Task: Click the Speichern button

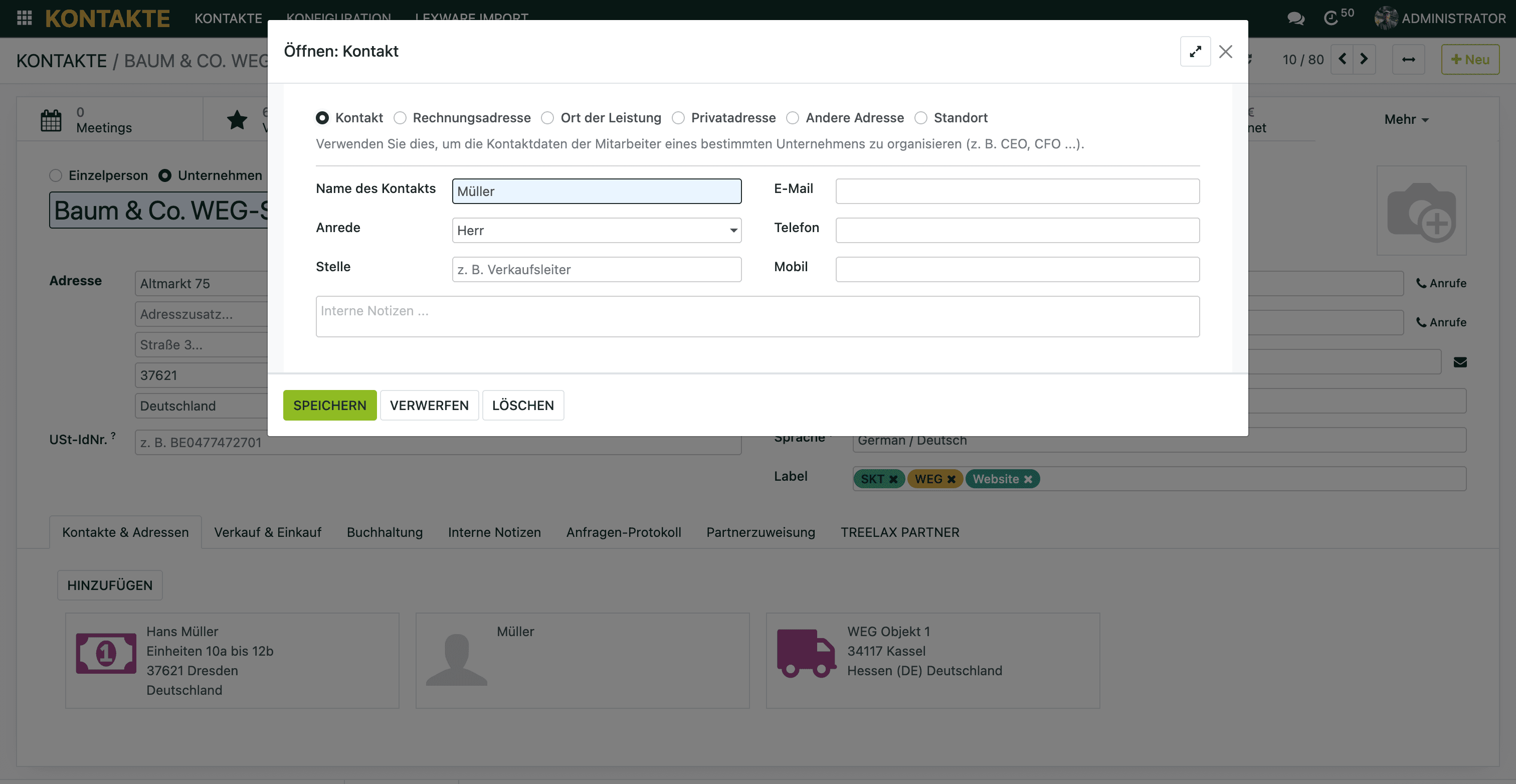Action: click(329, 405)
